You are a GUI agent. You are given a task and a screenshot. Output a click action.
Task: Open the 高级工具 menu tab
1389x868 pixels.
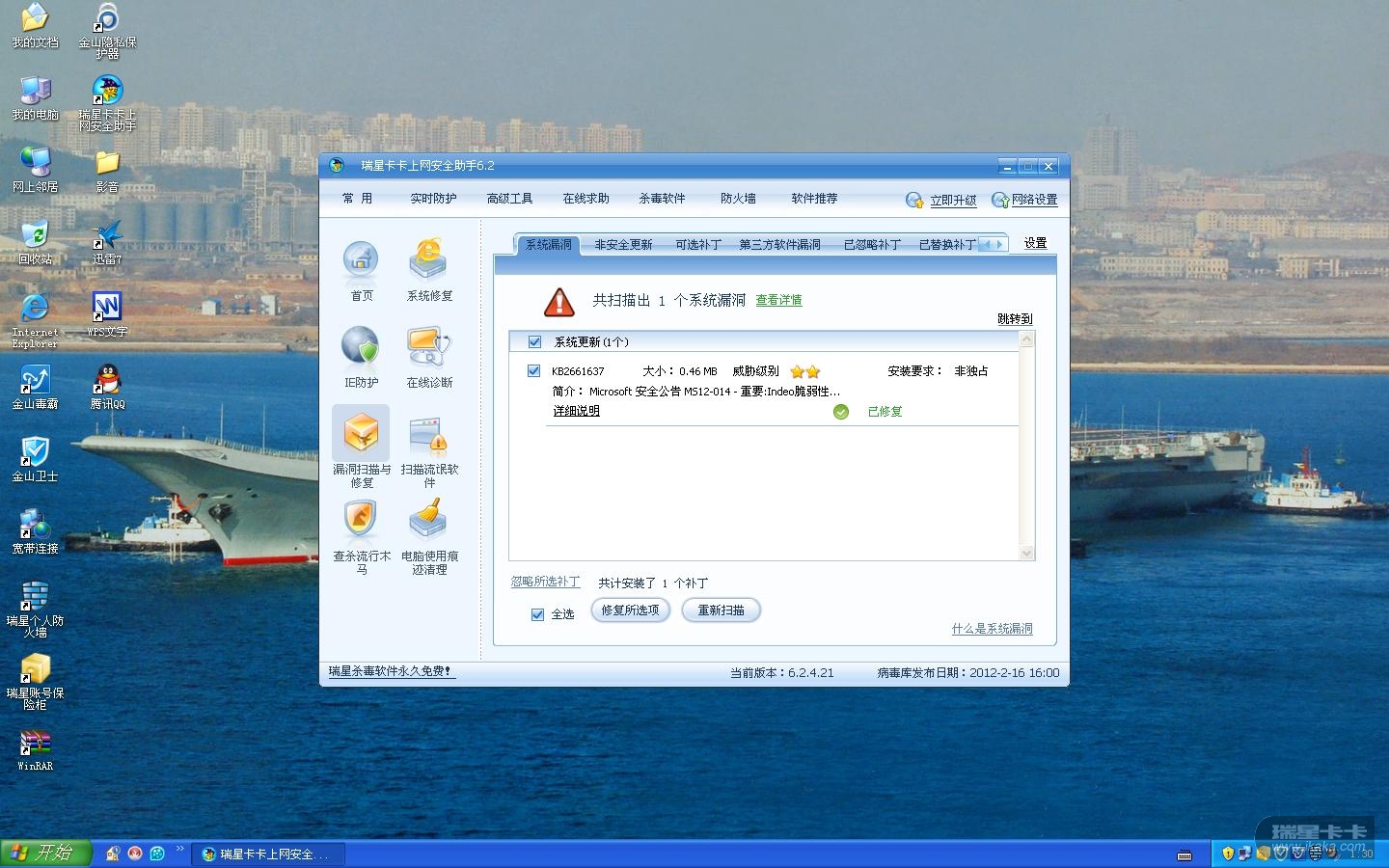click(509, 199)
